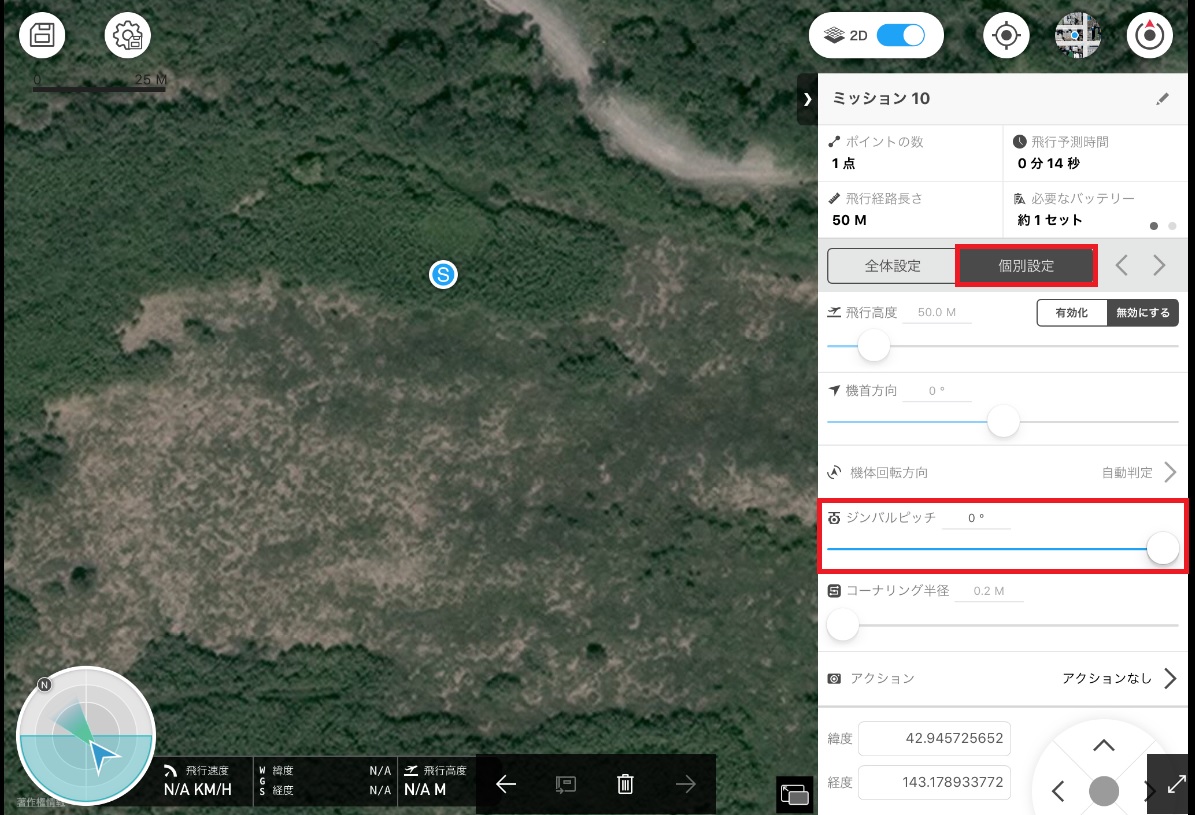1195x815 pixels.
Task: Click the ポイントの数 path icon
Action: coord(835,142)
